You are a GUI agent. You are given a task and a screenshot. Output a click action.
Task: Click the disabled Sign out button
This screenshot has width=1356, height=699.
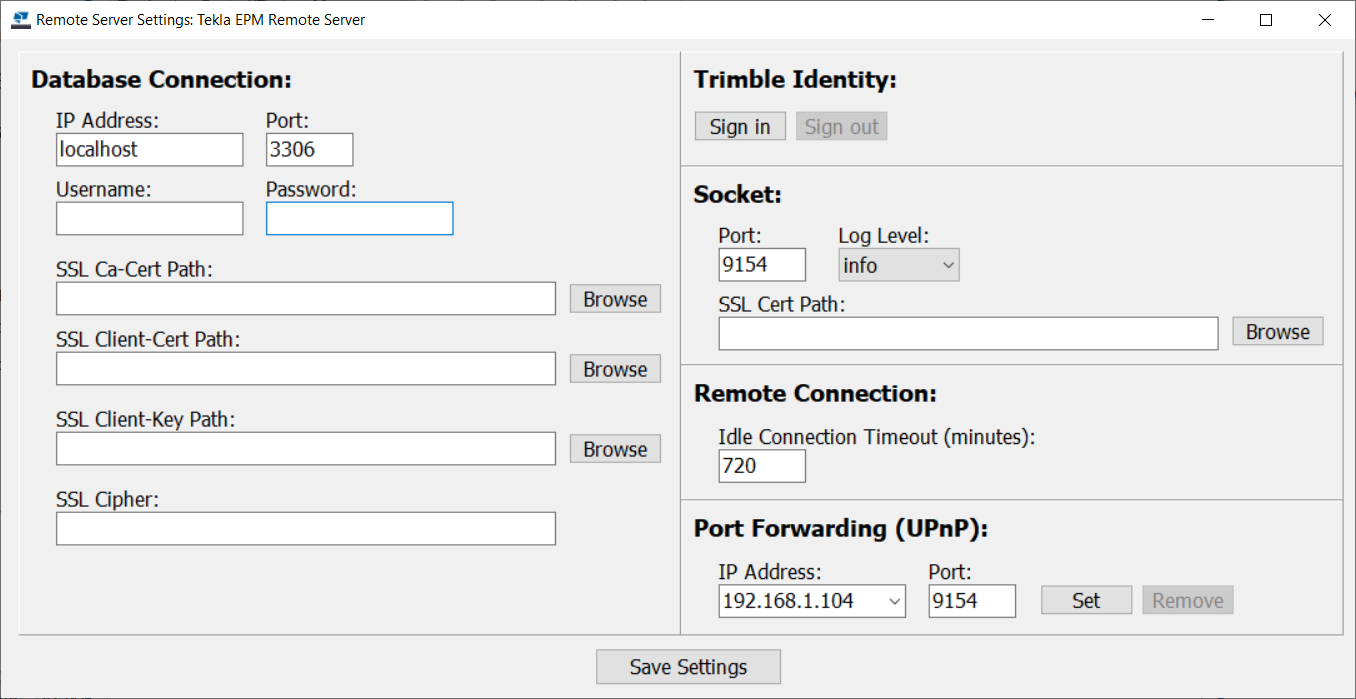[x=841, y=125]
